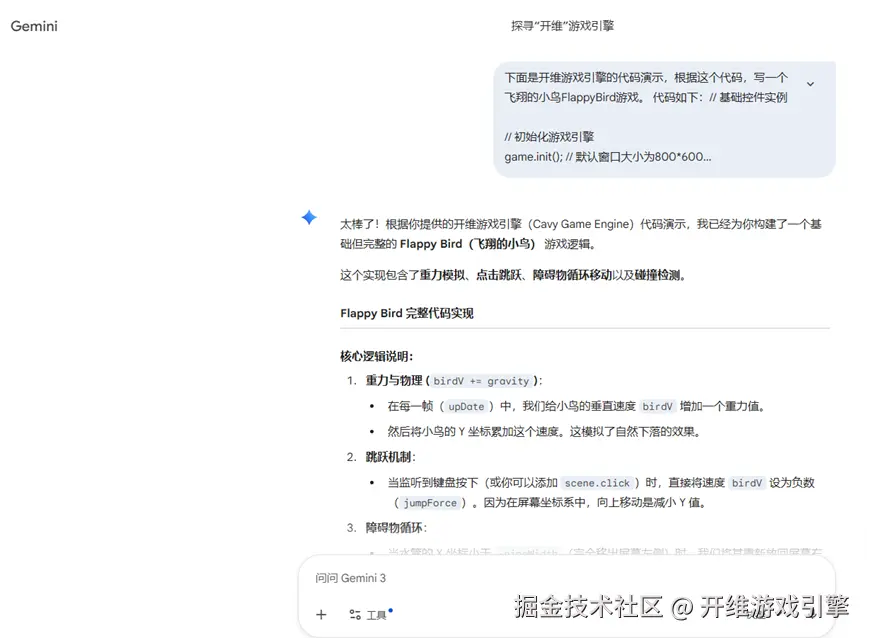Expand the user prompt with the chevron
869x640 pixels.
pos(810,84)
